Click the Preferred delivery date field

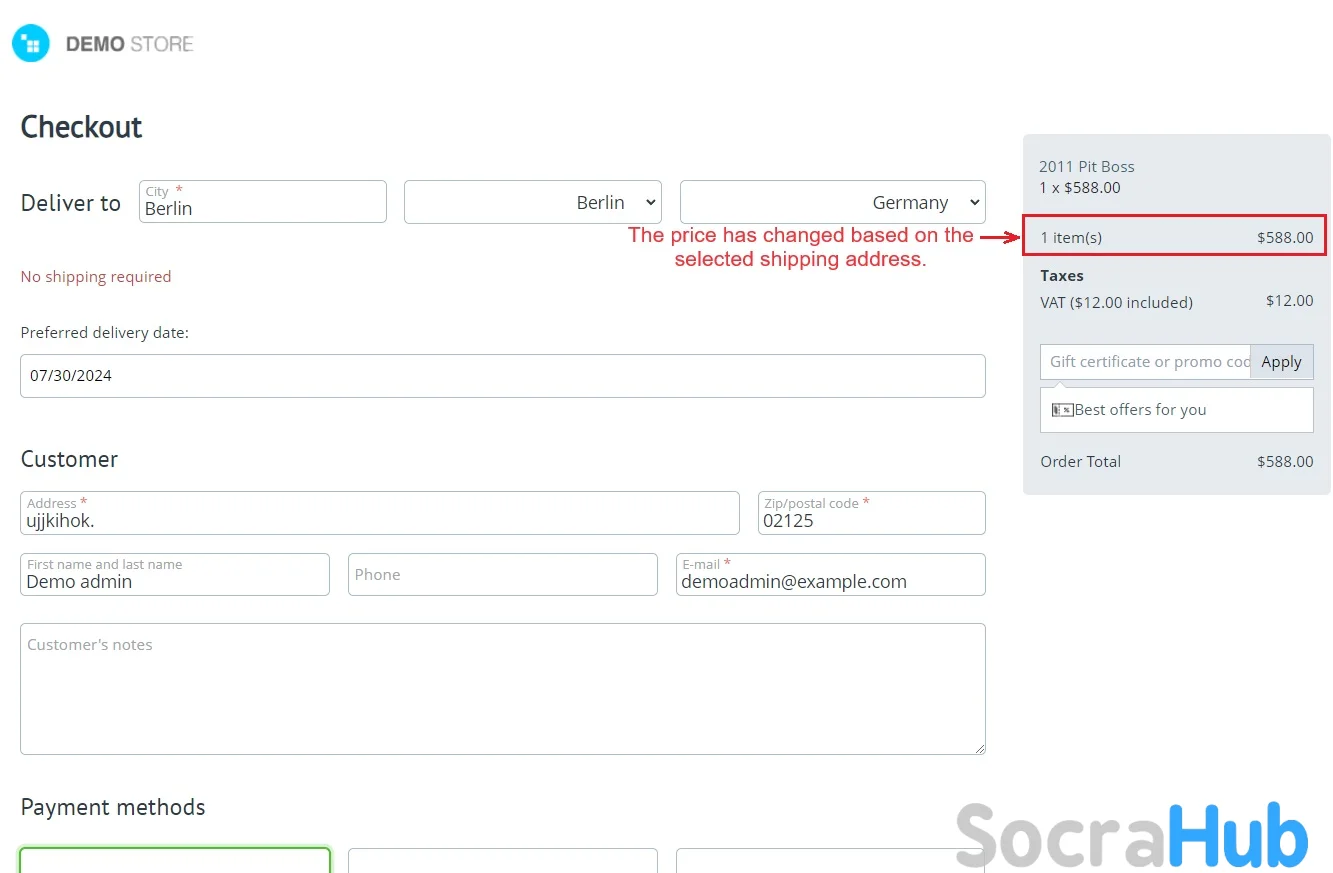(x=503, y=376)
